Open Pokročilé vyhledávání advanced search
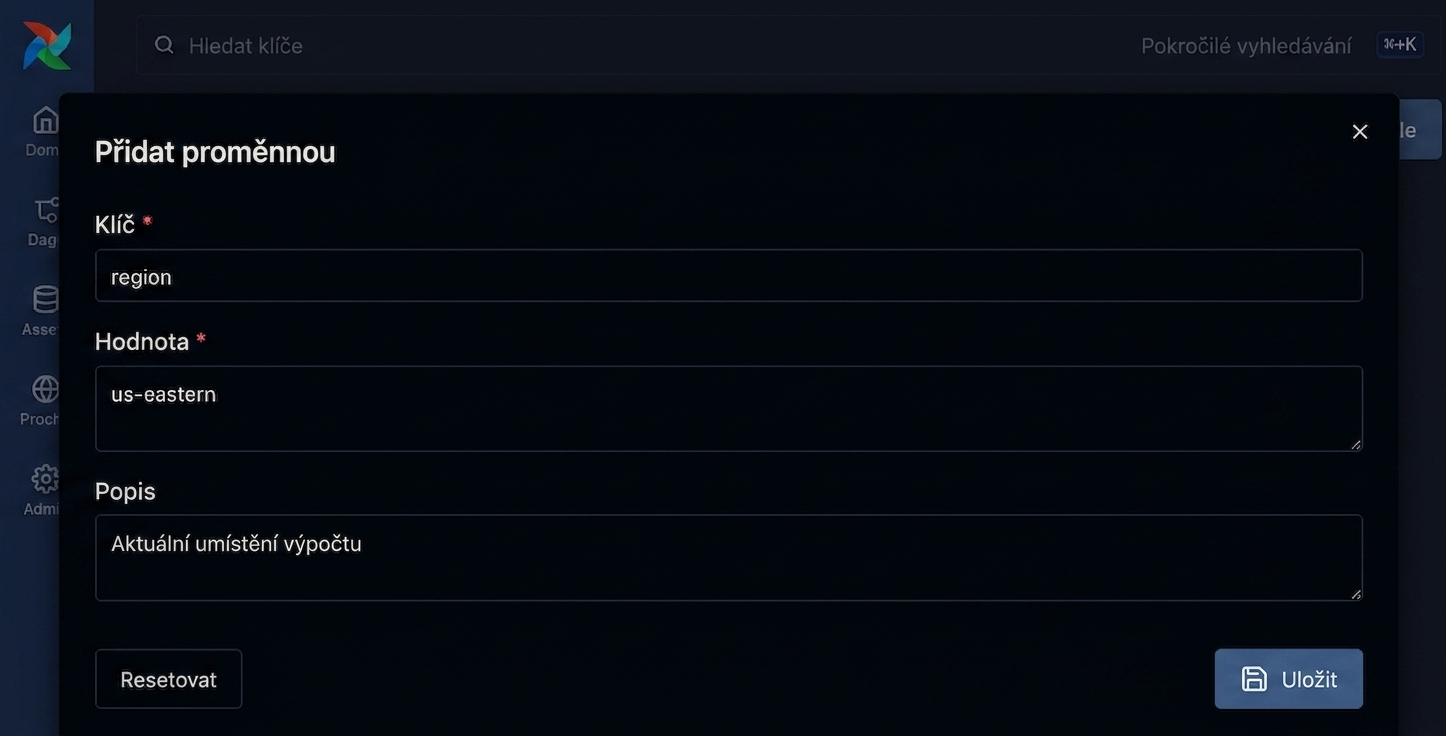 [x=1246, y=45]
